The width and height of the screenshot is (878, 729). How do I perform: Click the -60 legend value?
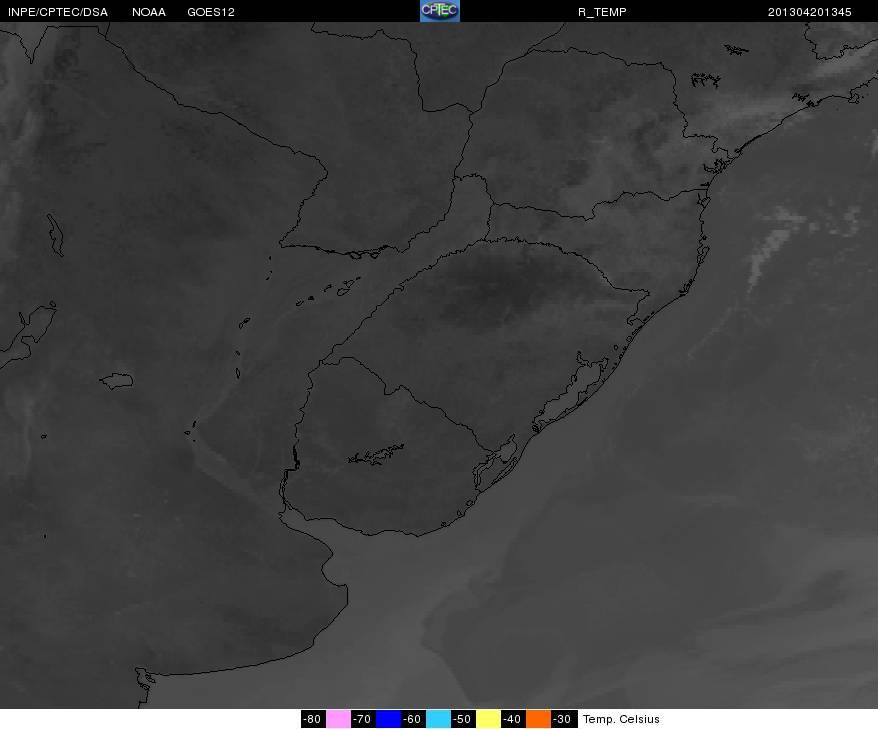pyautogui.click(x=413, y=719)
